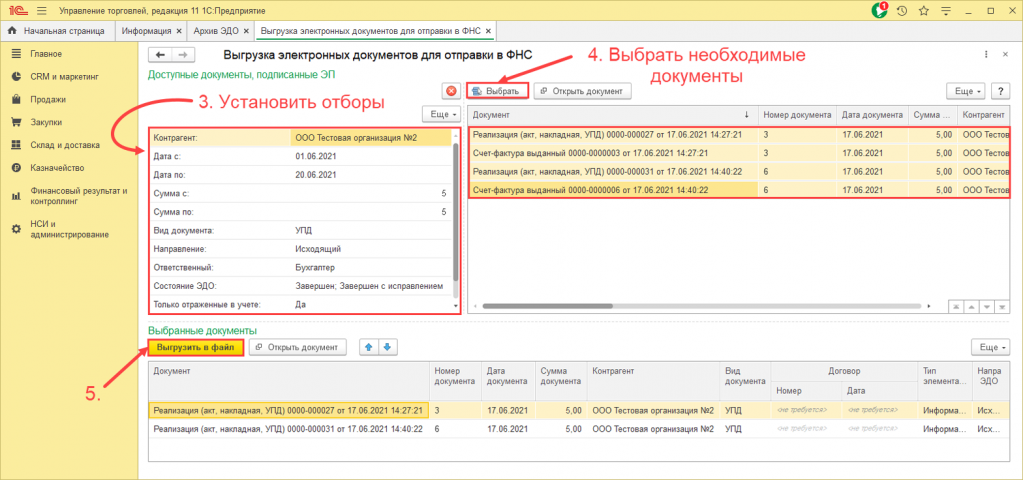The image size is (1023, 480).
Task: Go forward with the right arrow button
Action: [x=183, y=55]
